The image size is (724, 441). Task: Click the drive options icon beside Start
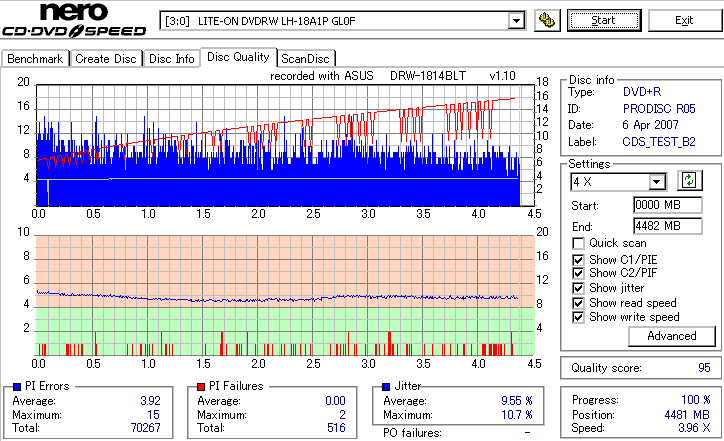(x=547, y=20)
